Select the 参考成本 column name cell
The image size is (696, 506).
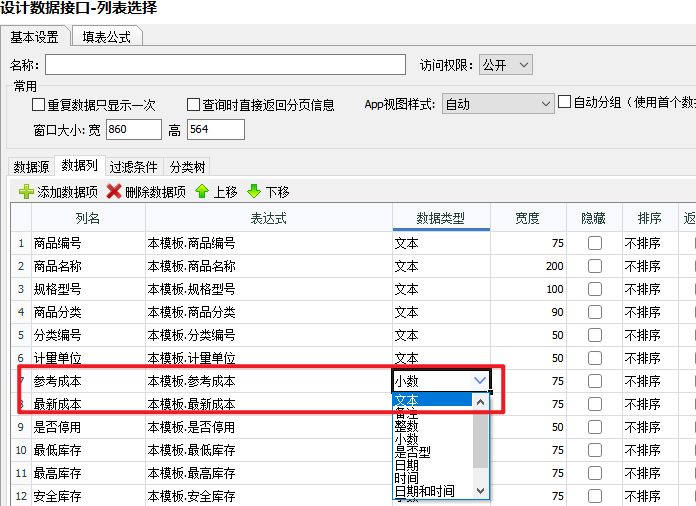point(88,381)
